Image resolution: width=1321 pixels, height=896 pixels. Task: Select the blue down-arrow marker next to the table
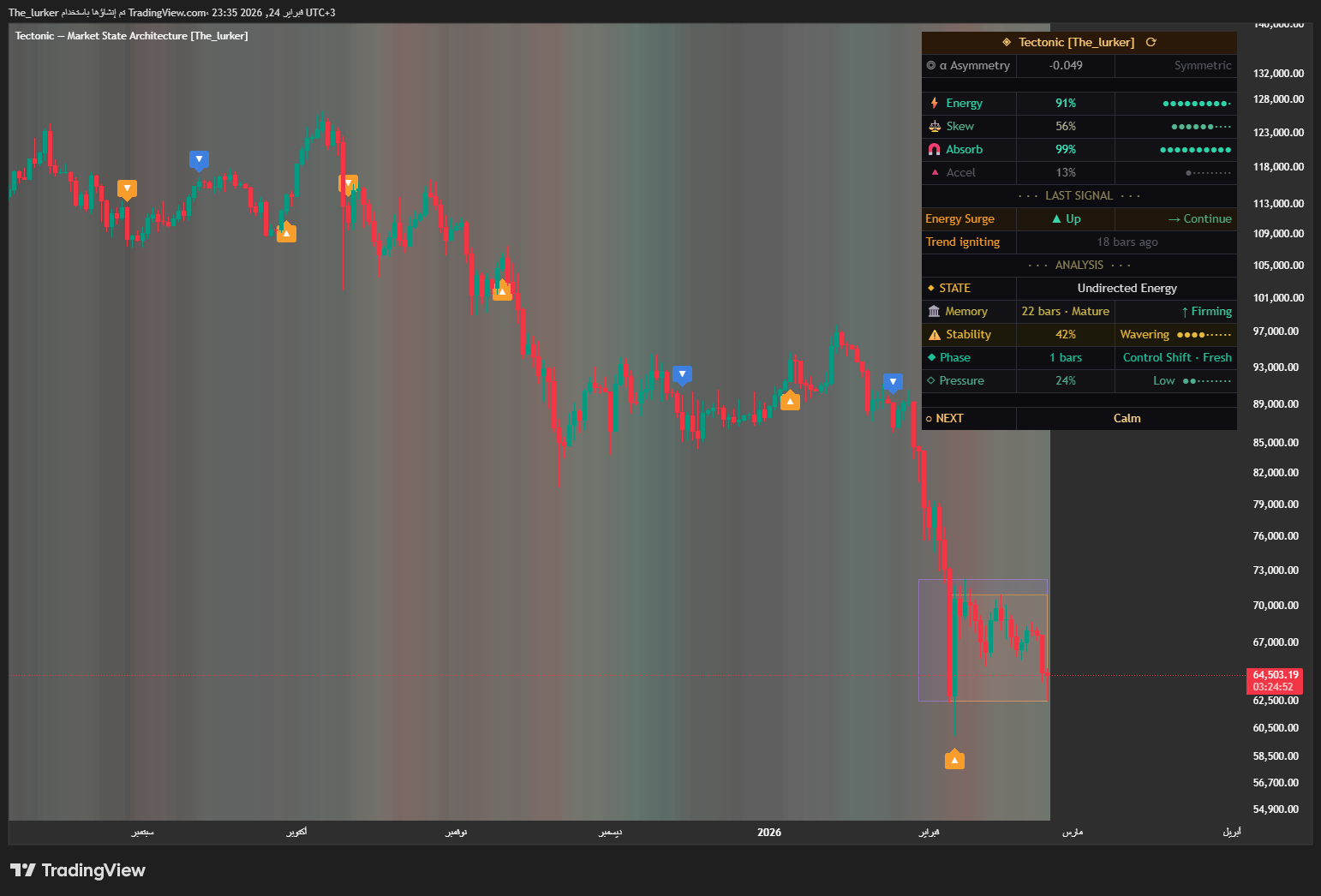click(893, 382)
